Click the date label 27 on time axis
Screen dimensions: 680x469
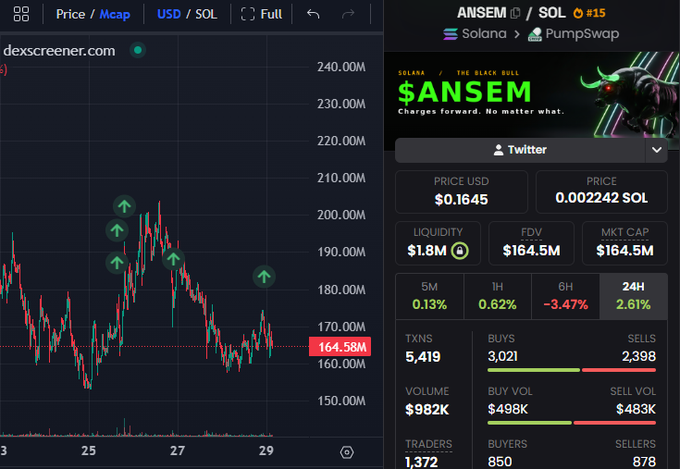click(x=177, y=451)
